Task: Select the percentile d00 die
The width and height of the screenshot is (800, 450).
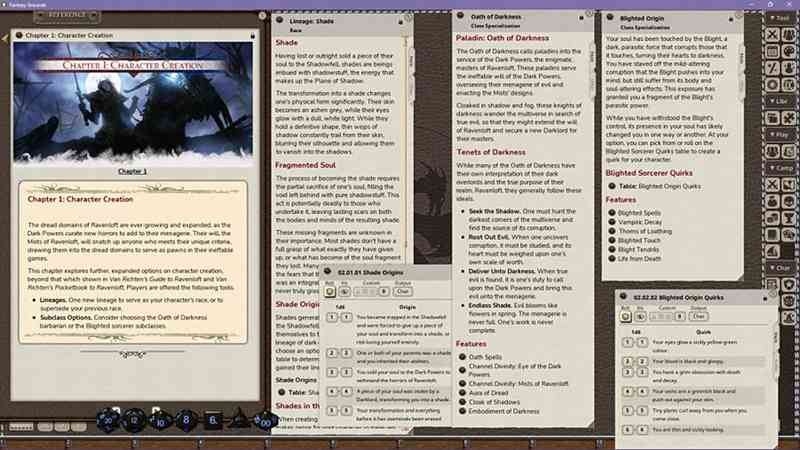Action: [x=265, y=422]
